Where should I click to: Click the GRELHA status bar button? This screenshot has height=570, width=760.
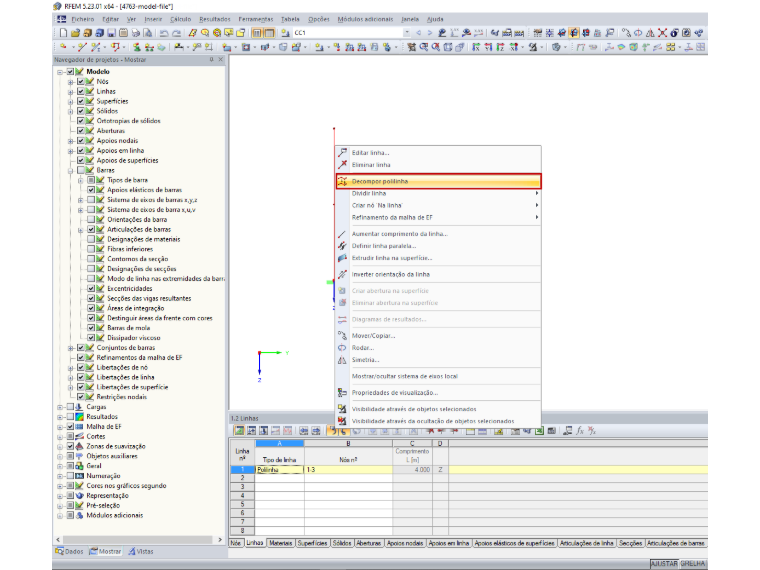[692, 564]
